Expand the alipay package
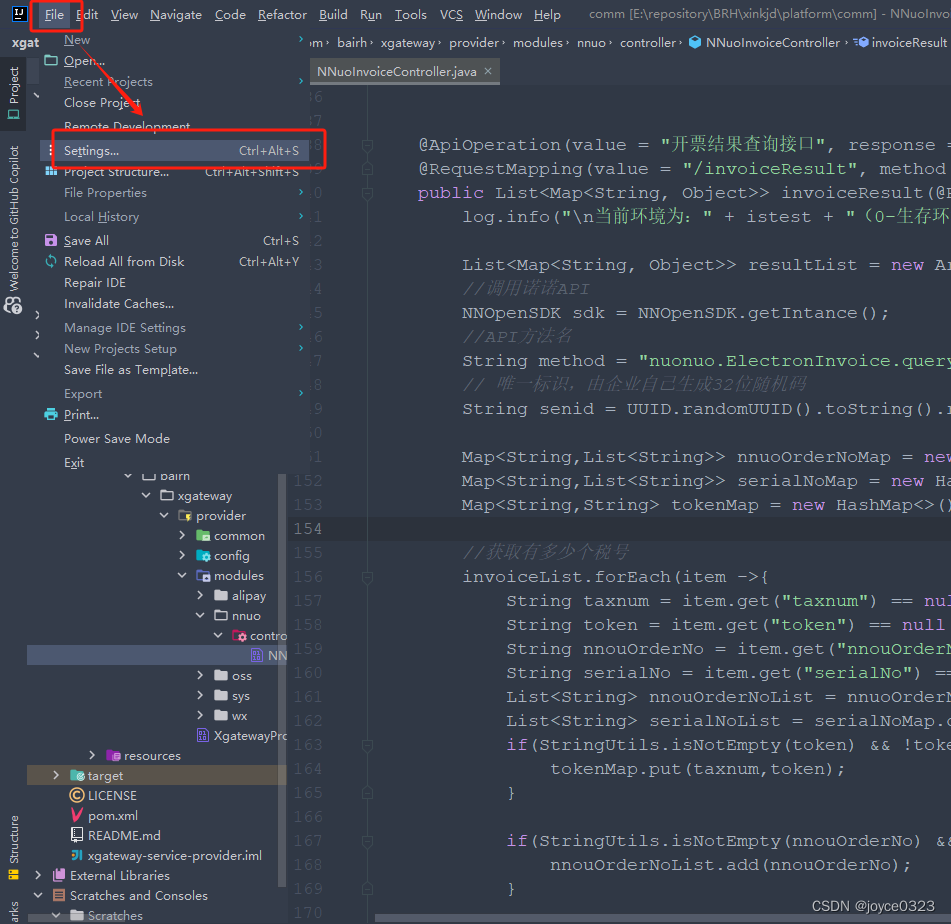This screenshot has height=924, width=951. coord(200,596)
